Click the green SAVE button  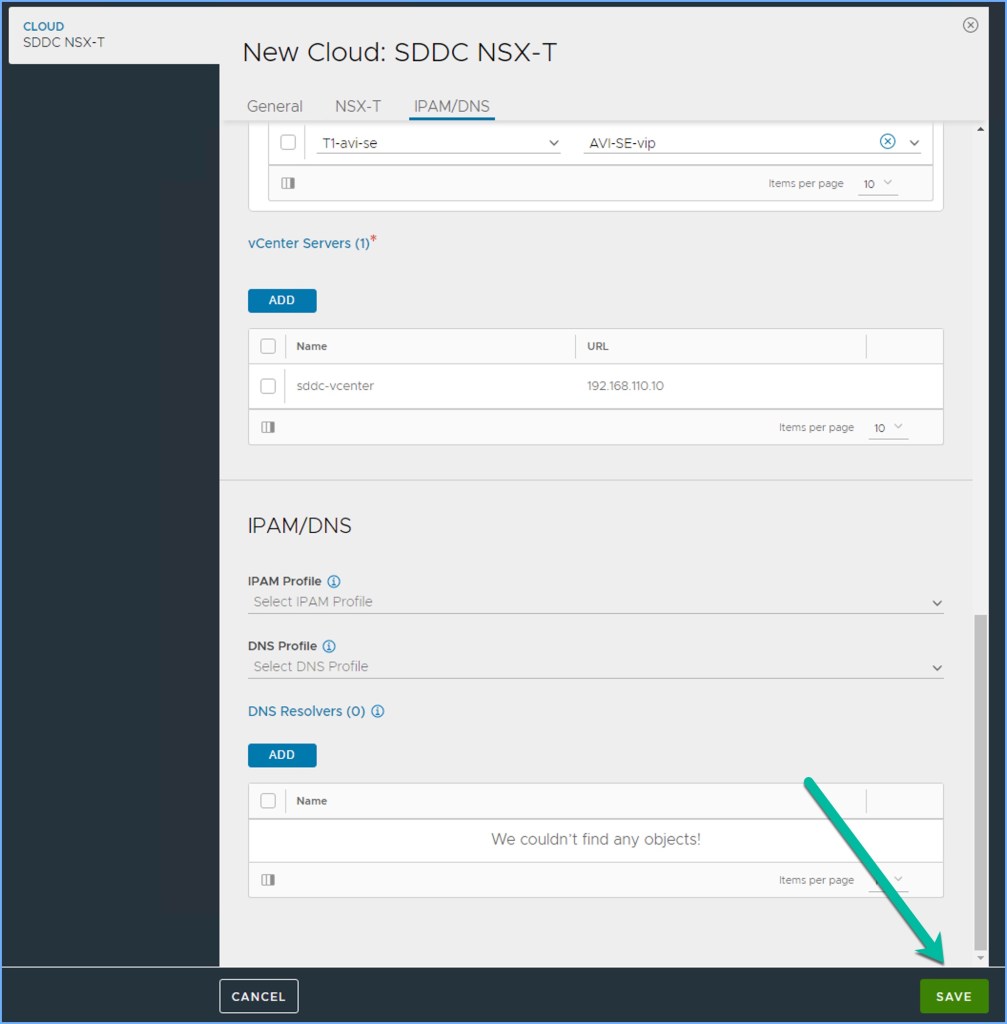(x=953, y=996)
